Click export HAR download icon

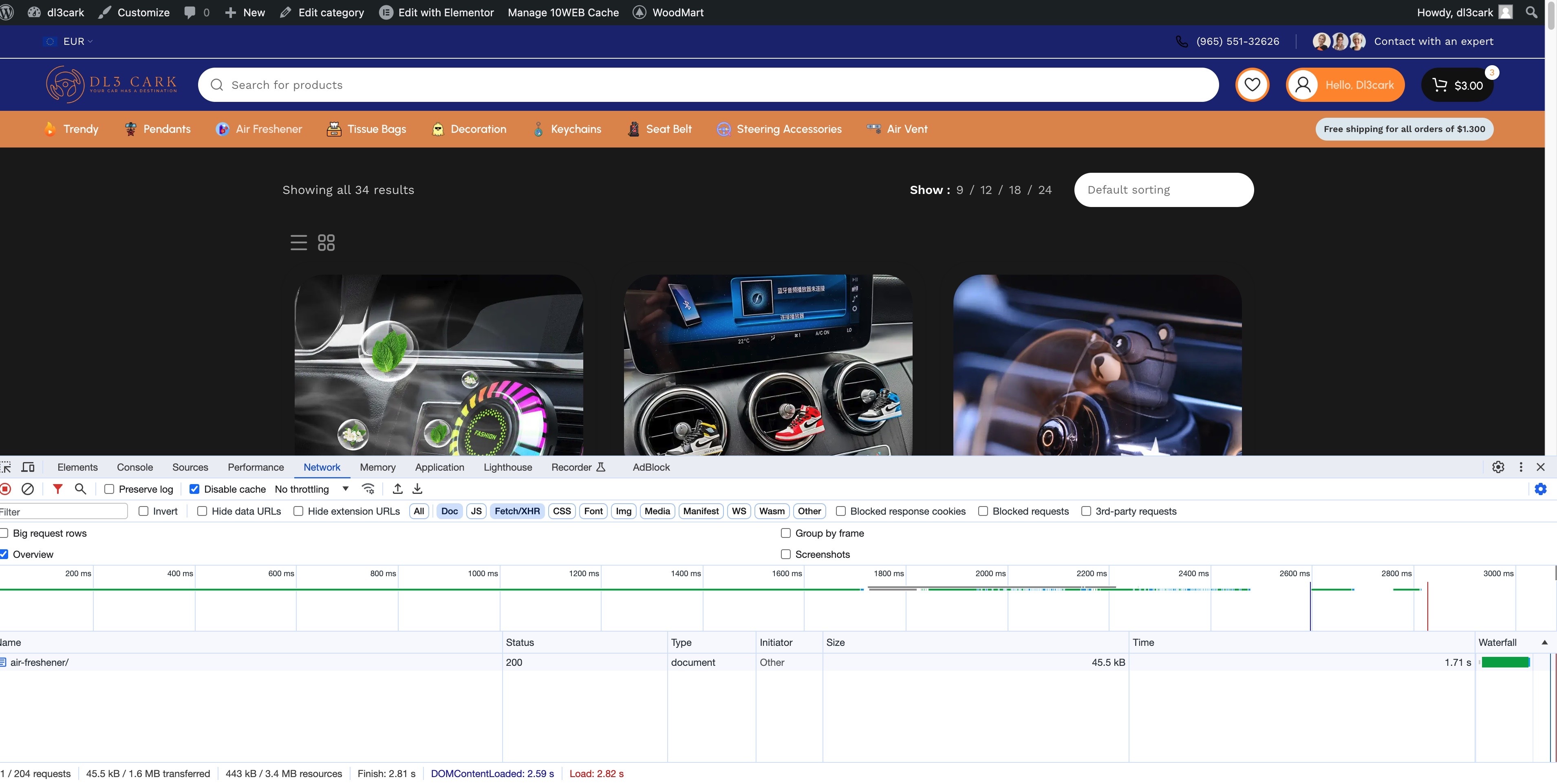[x=418, y=489]
